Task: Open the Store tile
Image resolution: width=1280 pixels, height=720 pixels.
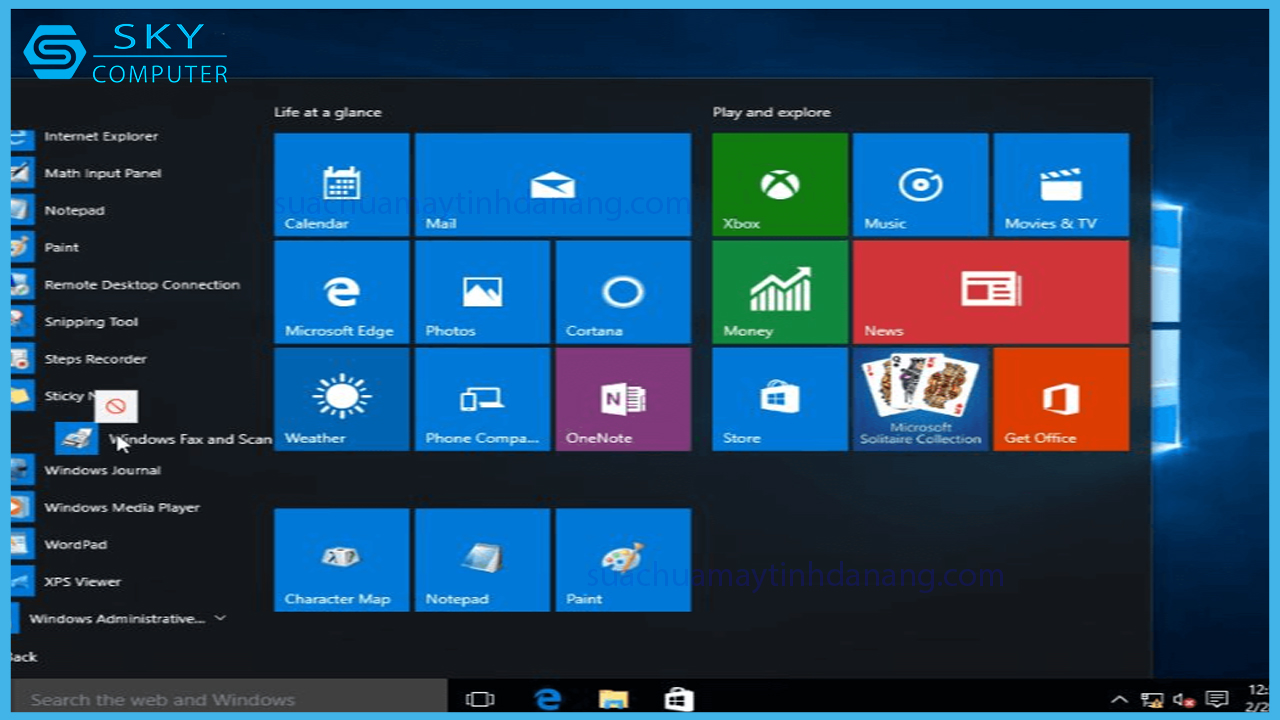Action: click(780, 399)
